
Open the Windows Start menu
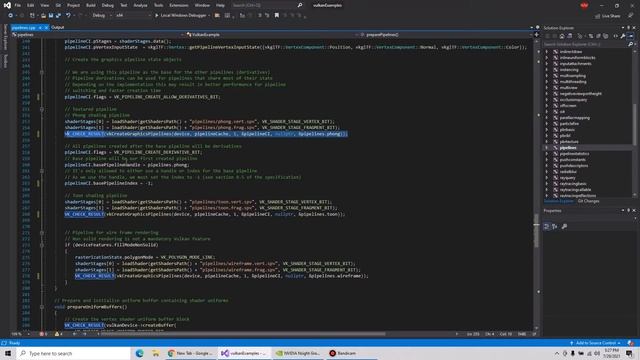coord(8,353)
